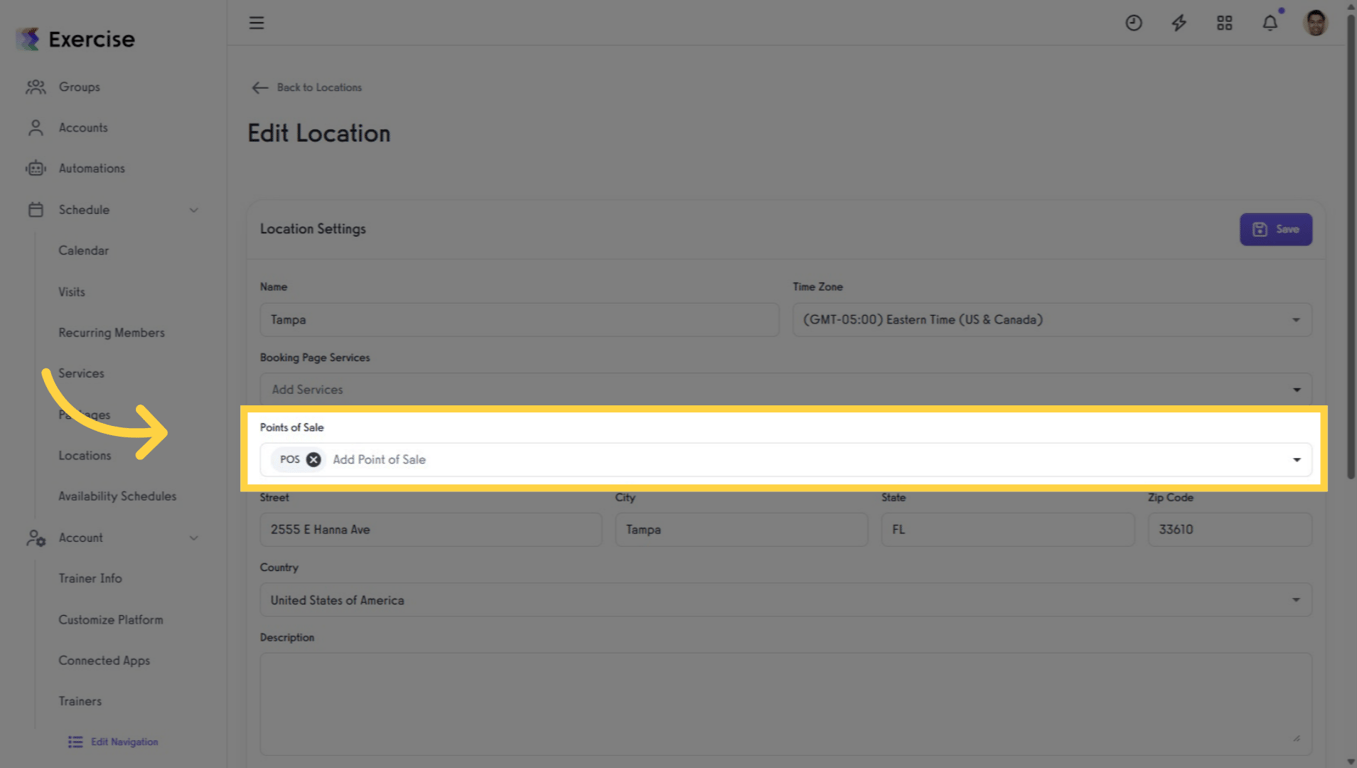This screenshot has width=1357, height=768.
Task: Save the location settings
Action: [x=1275, y=230]
